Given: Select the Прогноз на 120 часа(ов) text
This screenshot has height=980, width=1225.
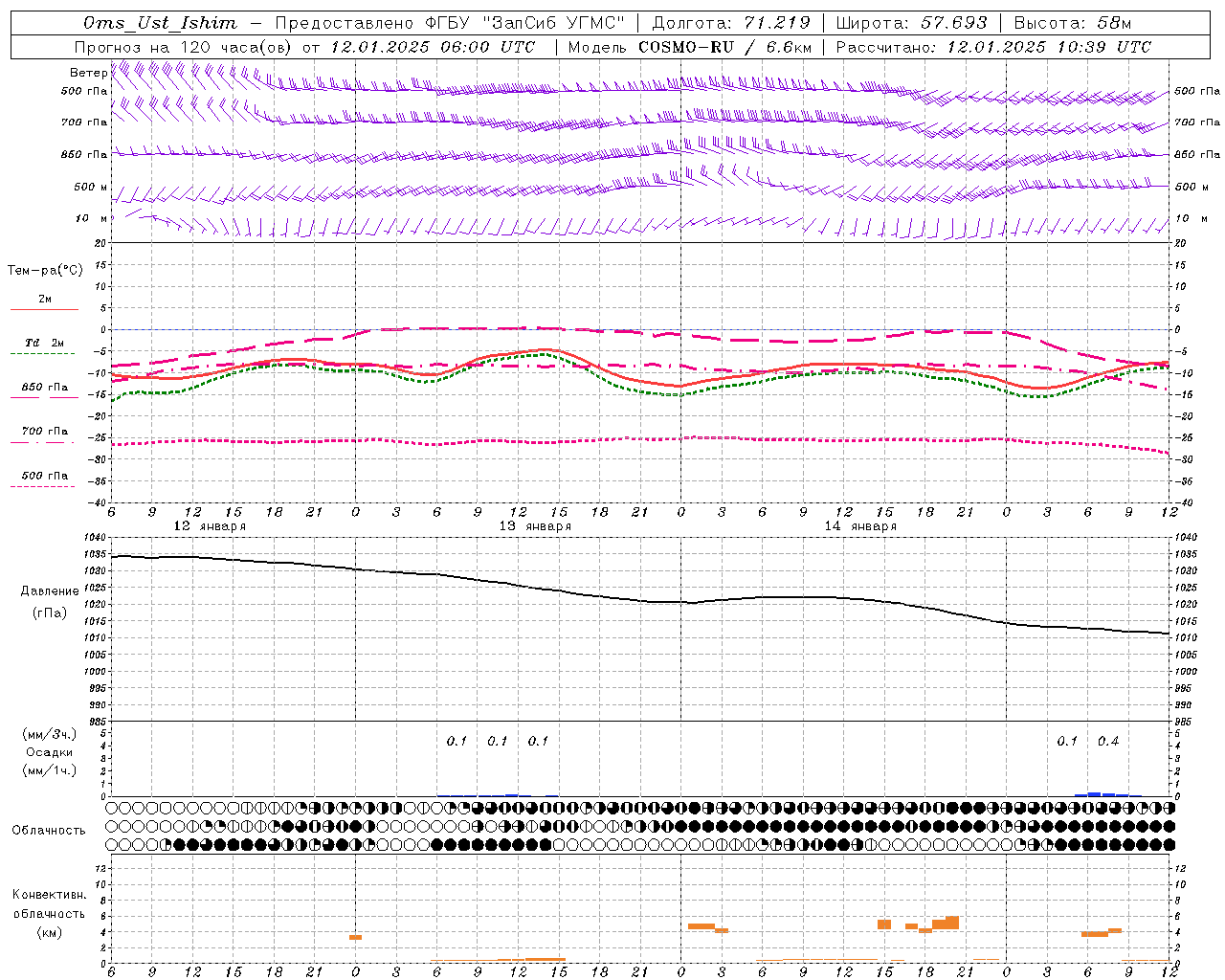Looking at the screenshot, I should tap(184, 47).
